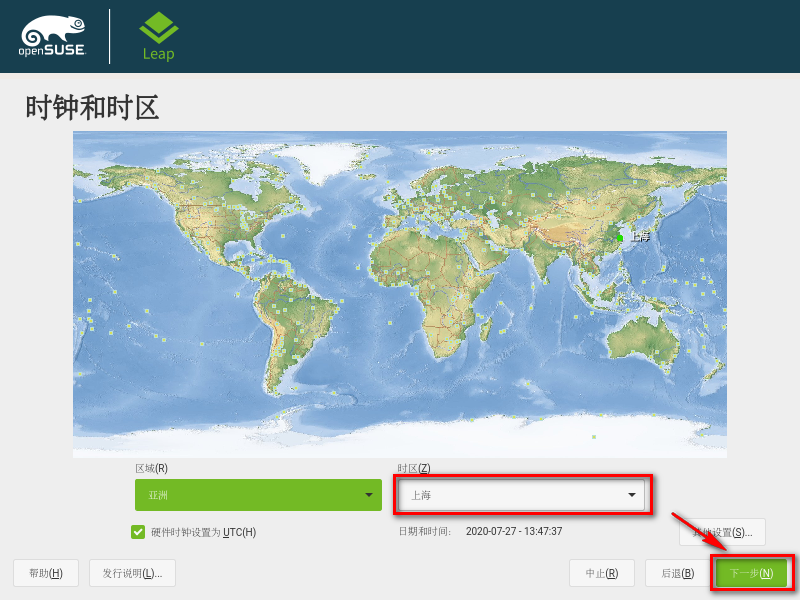Screen dimensions: 800x600
Task: Click the green checkmark in the UTC checkbox
Action: click(138, 532)
